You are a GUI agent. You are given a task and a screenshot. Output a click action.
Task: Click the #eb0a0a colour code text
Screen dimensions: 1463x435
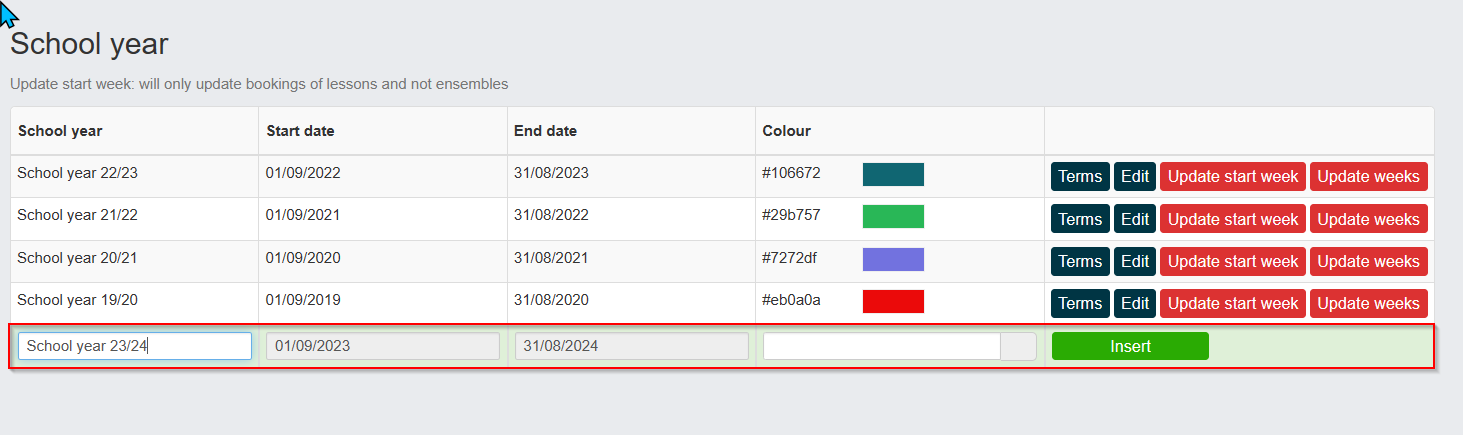[791, 300]
